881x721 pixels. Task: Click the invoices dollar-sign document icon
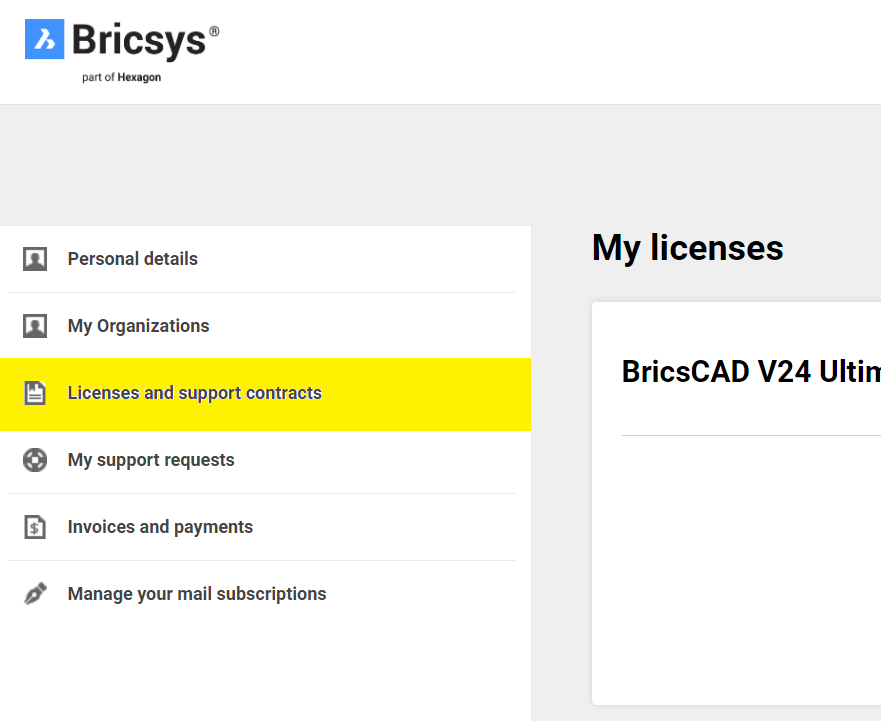35,527
